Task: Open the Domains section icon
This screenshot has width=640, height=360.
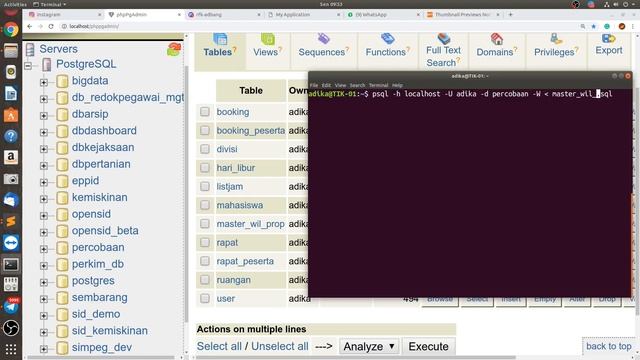Action: coord(497,39)
